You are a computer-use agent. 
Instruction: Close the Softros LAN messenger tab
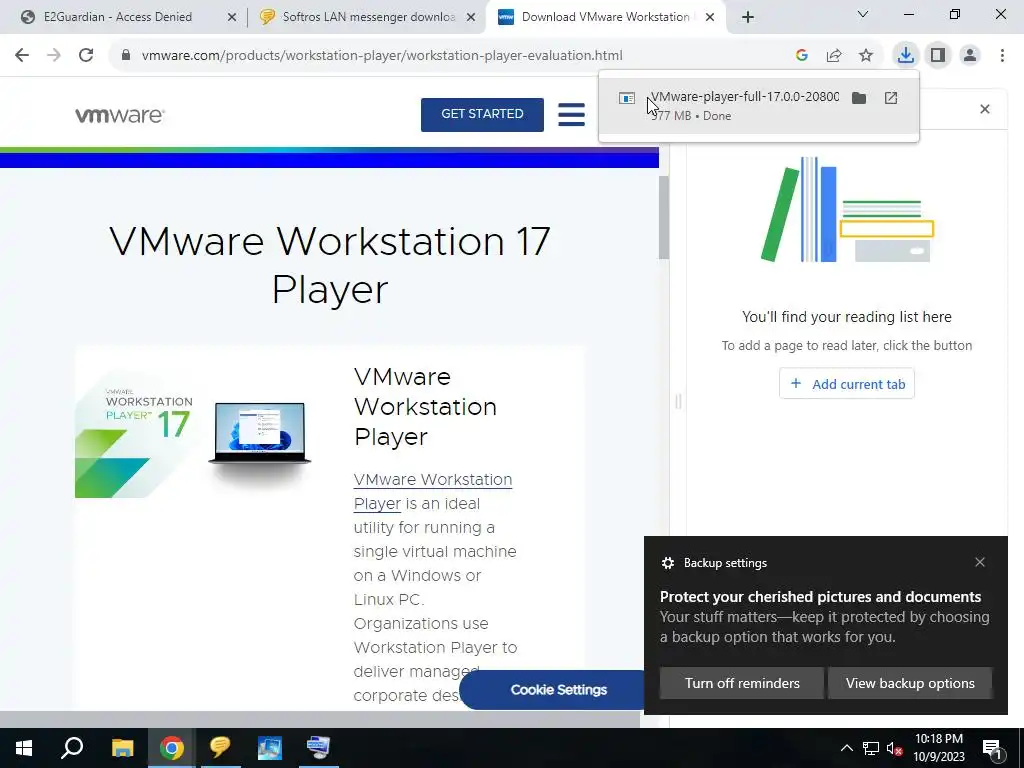pyautogui.click(x=471, y=17)
